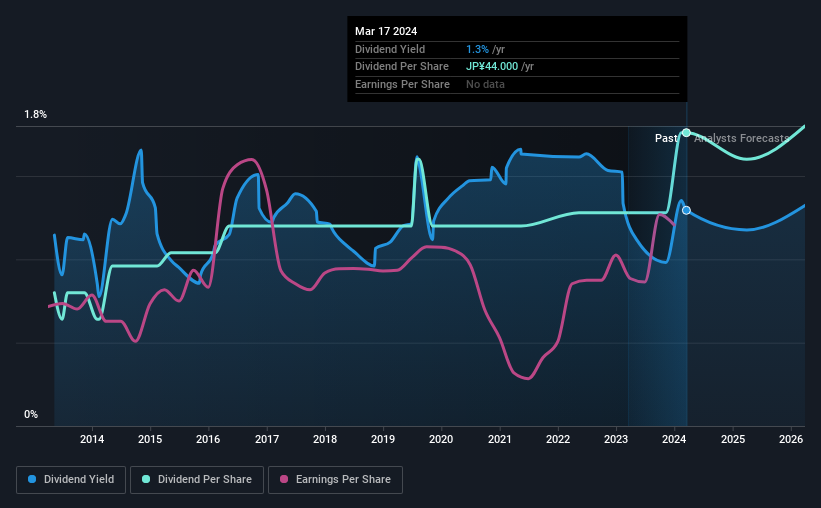Click the 0% y-axis label
Screen dimensions: 821x508
(31, 414)
